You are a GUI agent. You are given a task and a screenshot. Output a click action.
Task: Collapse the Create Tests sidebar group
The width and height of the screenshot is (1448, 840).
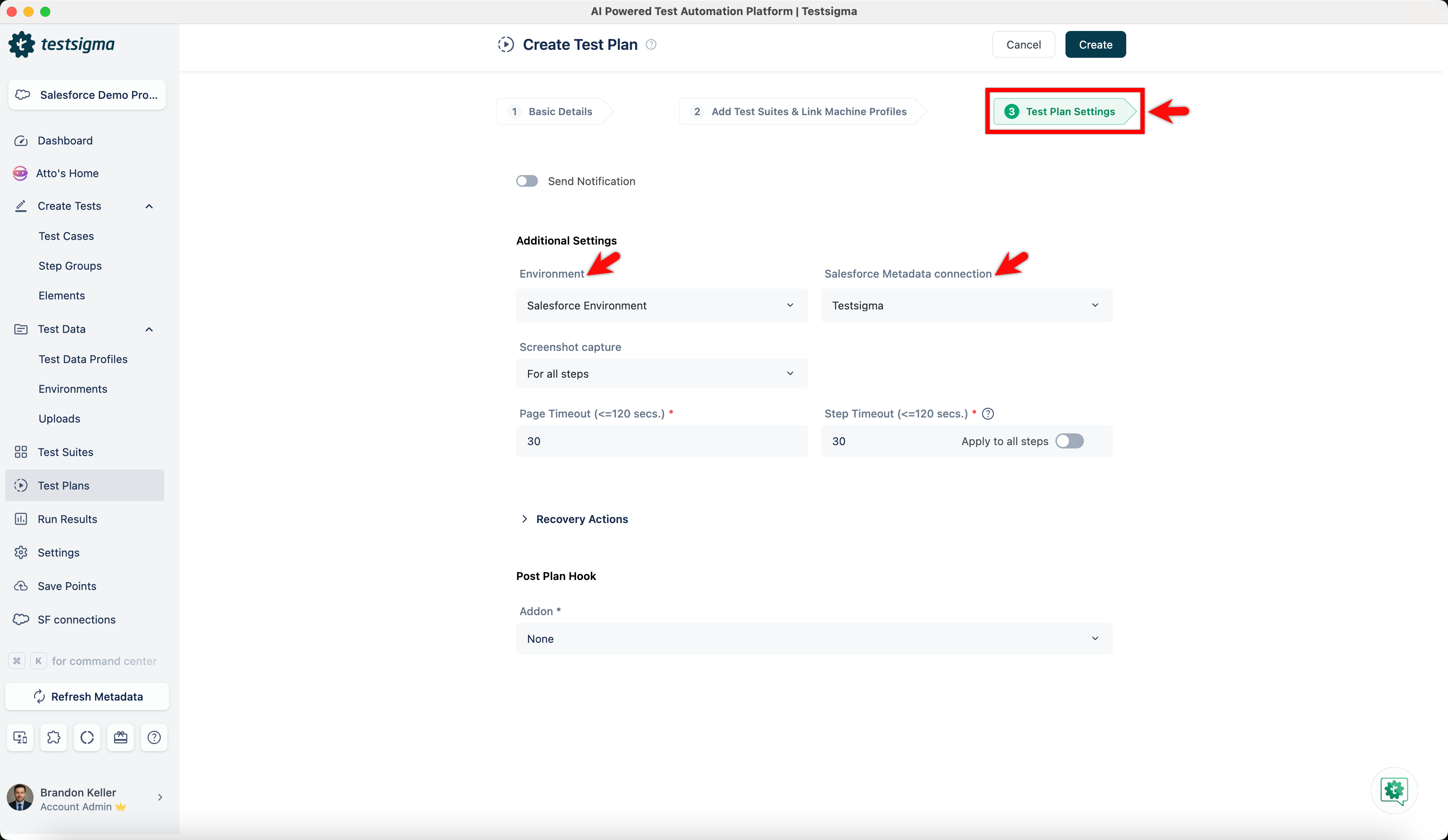(x=149, y=206)
